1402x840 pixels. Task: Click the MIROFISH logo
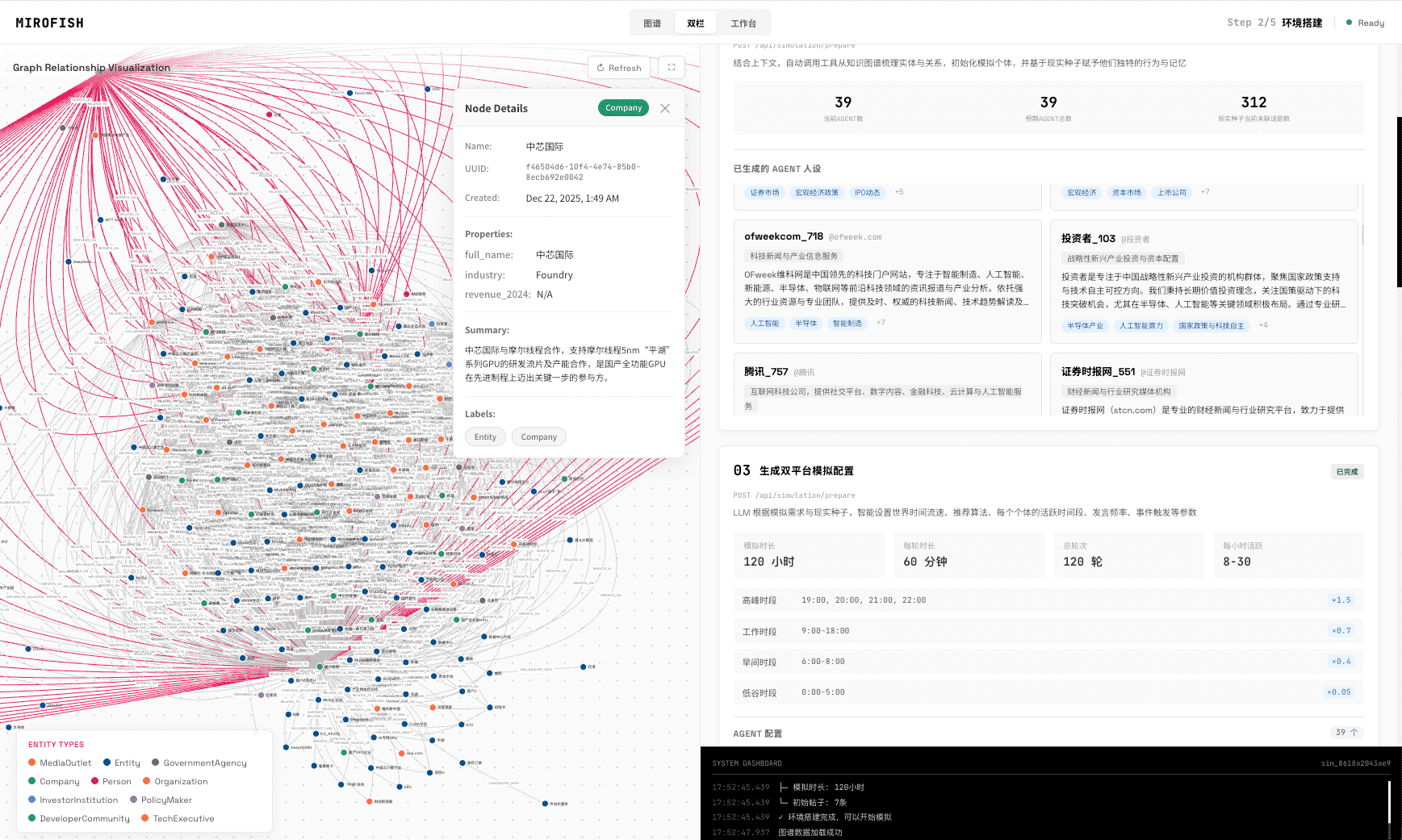click(x=50, y=22)
